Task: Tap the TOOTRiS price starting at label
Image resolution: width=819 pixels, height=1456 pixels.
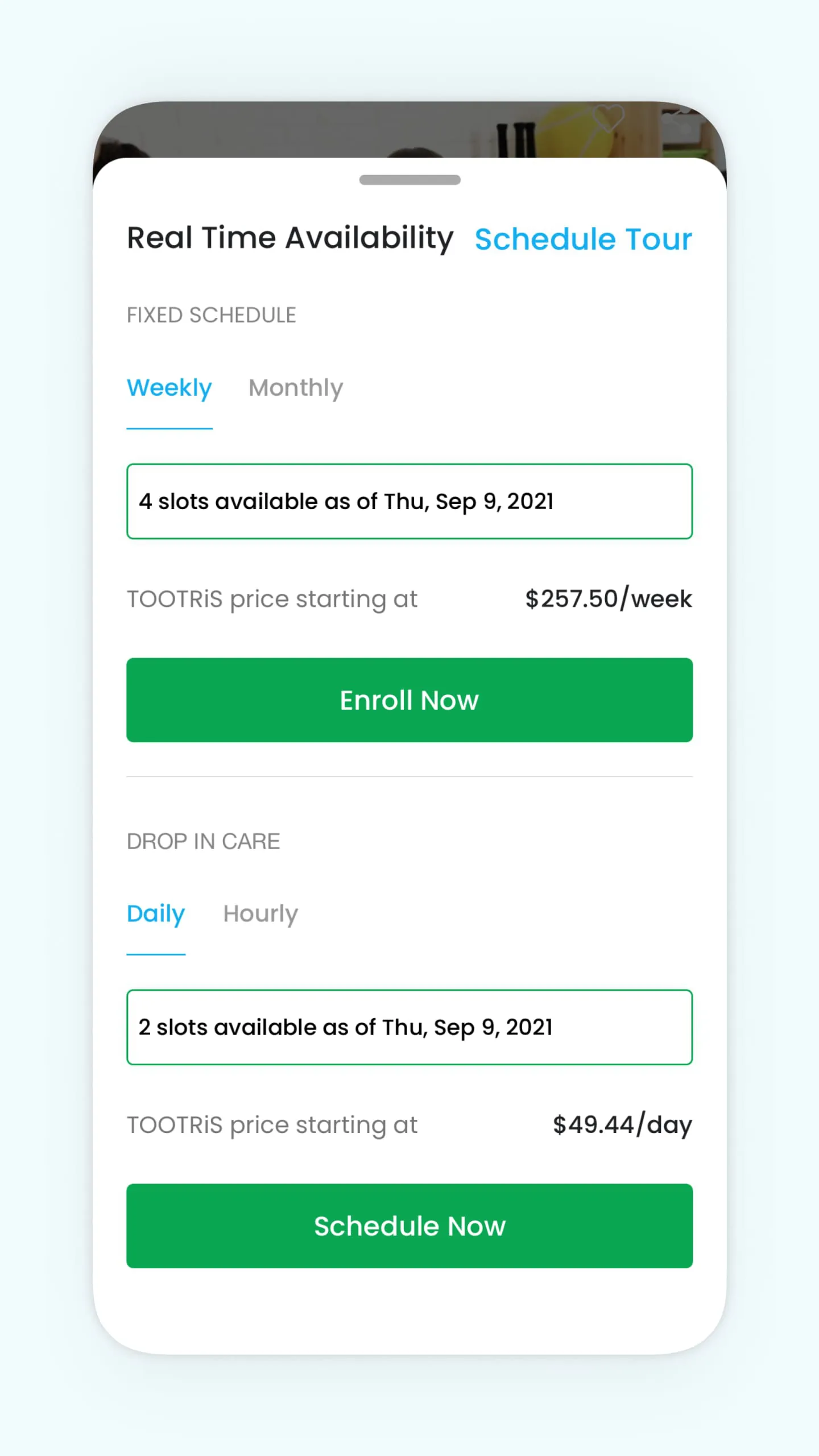Action: click(x=272, y=598)
